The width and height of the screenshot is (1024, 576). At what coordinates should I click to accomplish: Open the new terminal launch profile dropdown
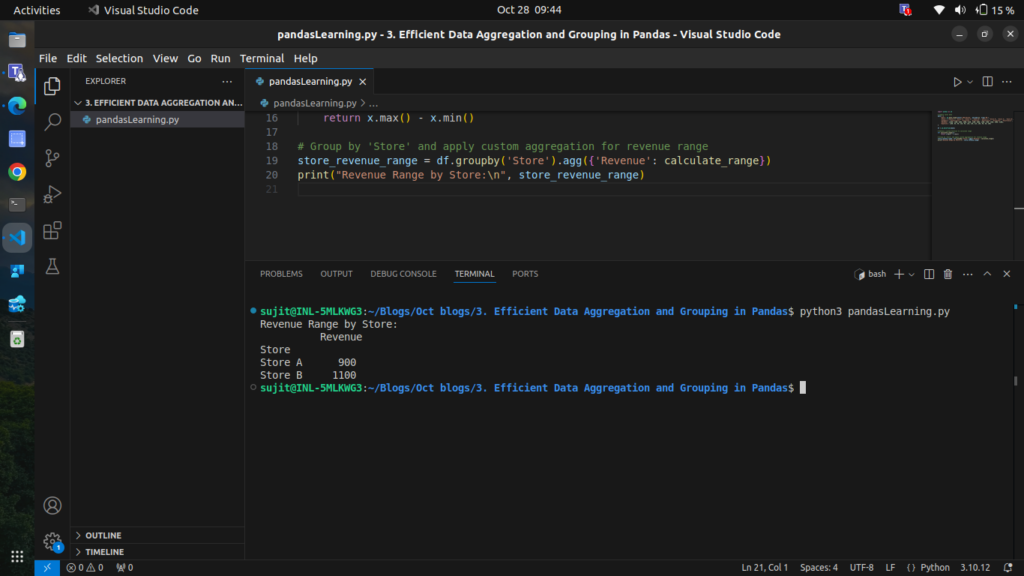tap(911, 274)
